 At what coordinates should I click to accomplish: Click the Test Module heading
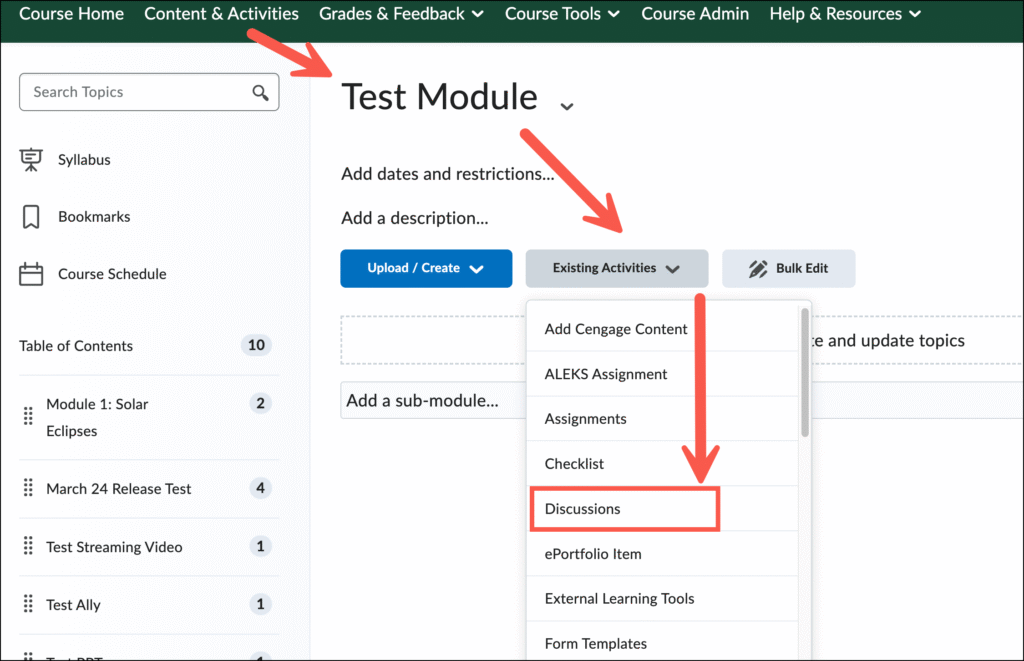pyautogui.click(x=440, y=97)
